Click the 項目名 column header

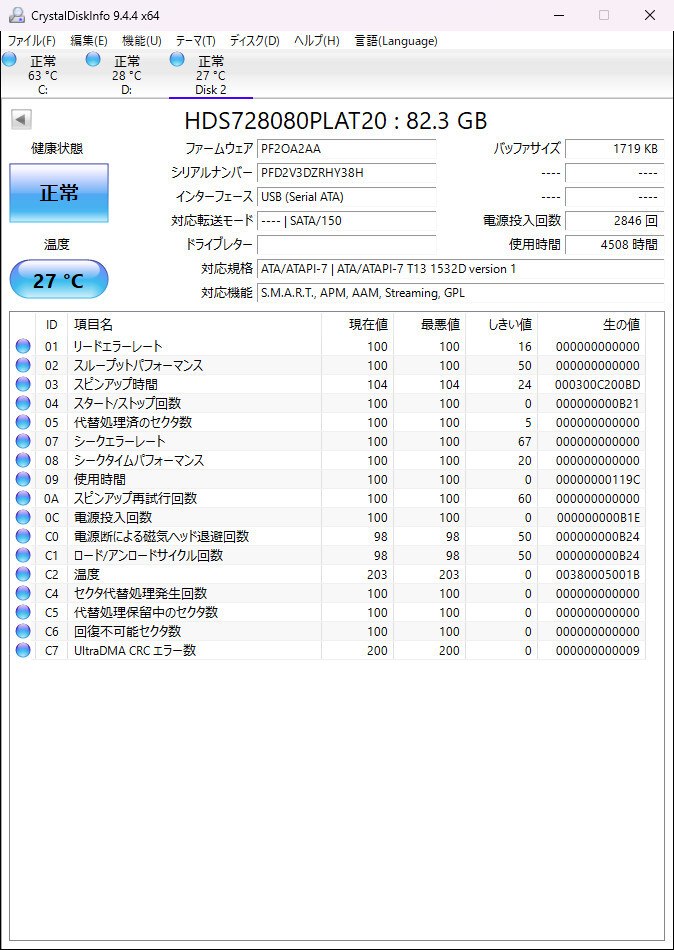[x=194, y=325]
